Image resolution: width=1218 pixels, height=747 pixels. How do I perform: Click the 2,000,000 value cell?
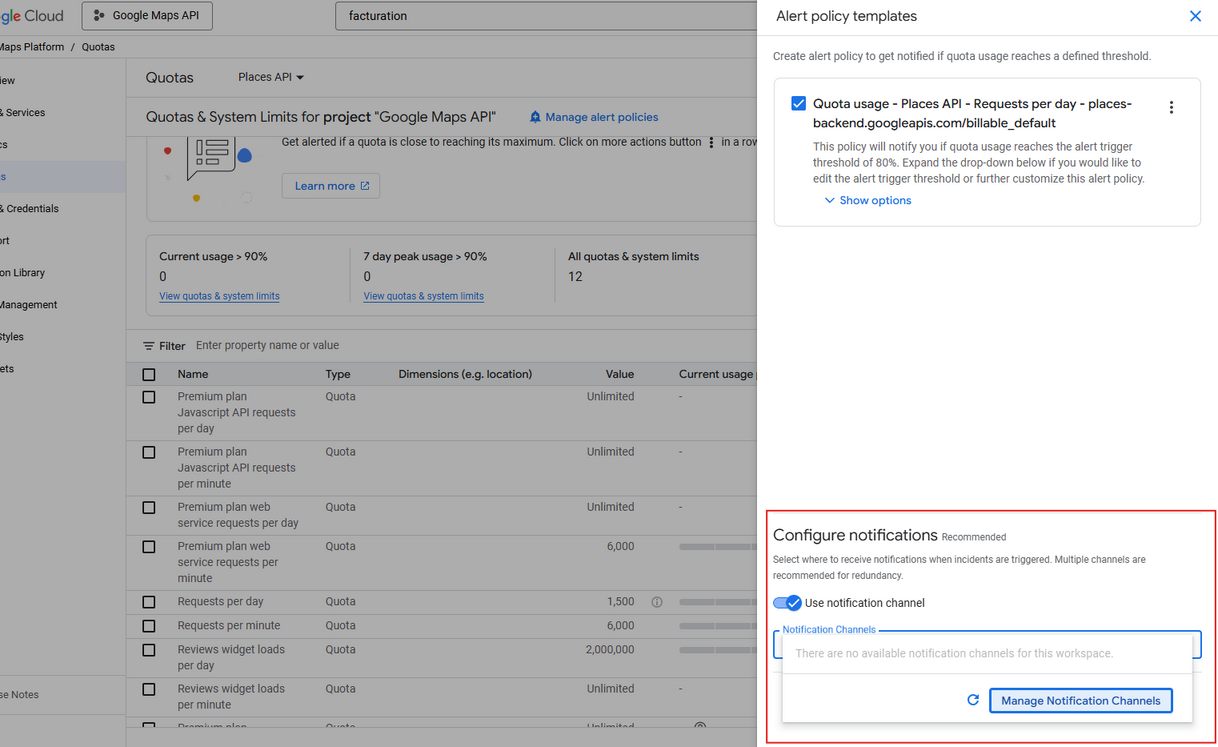(610, 650)
